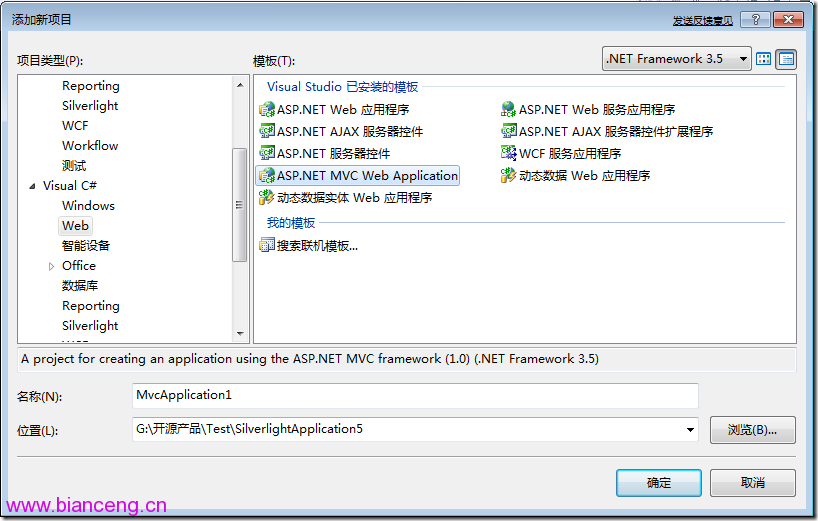Click the project types scrollbar thumb
Screen dimensions: 818x521
tap(239, 204)
